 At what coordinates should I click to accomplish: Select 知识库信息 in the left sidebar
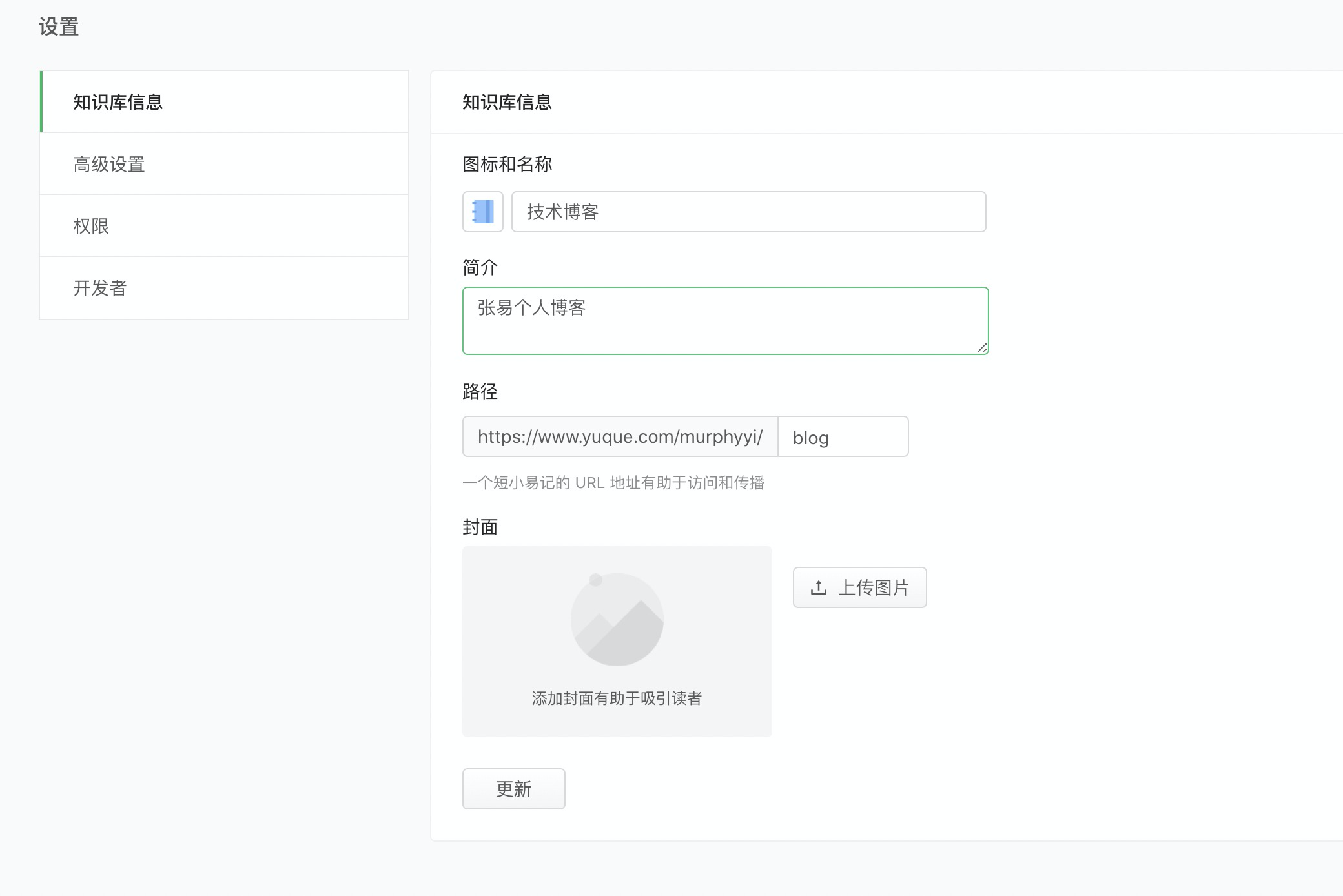(x=118, y=102)
